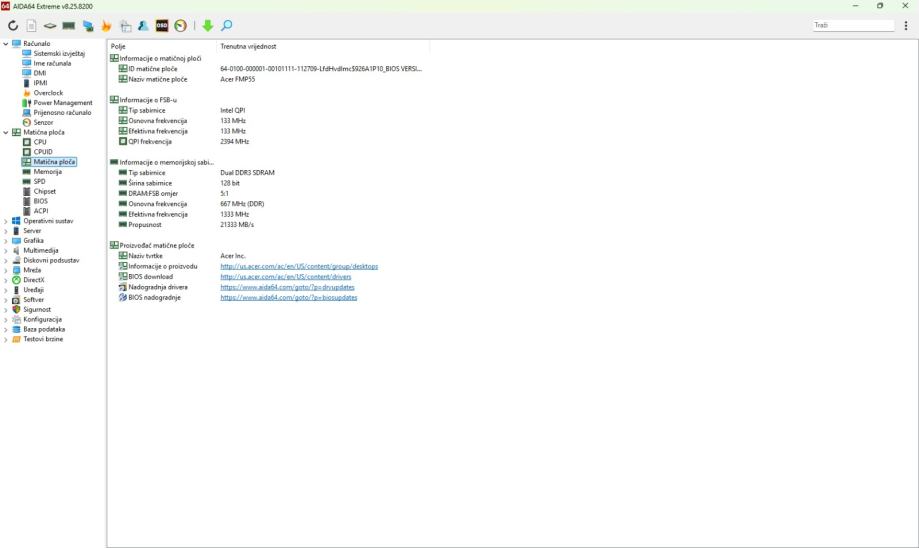Expand the Multimedija tree node
This screenshot has width=919, height=548.
(6, 251)
